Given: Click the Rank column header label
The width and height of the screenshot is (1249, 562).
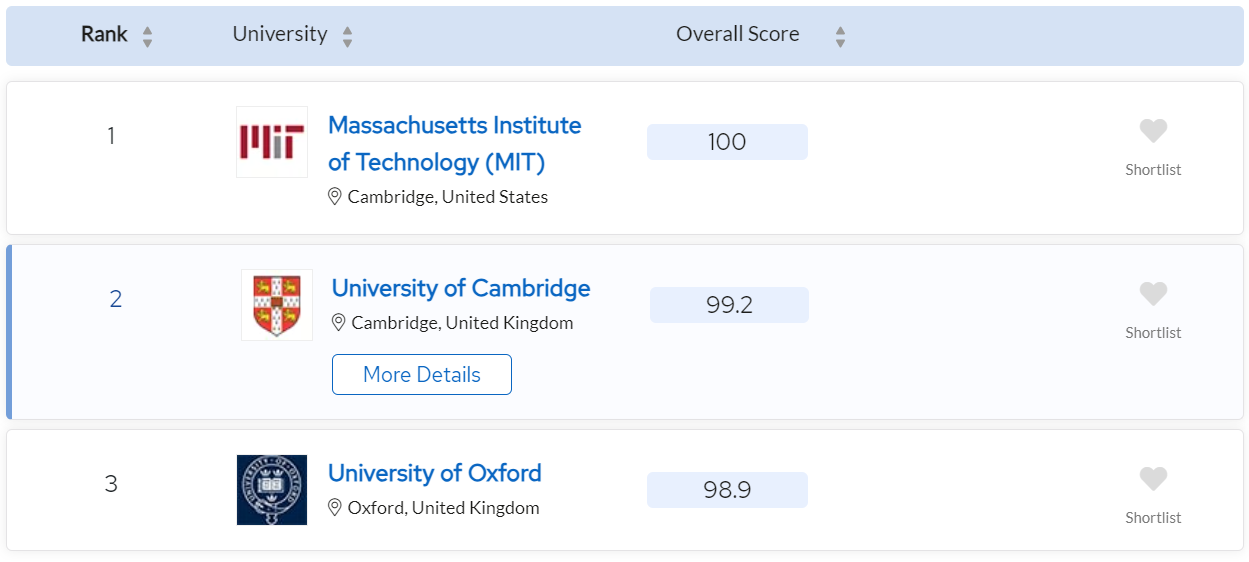Looking at the screenshot, I should click(104, 34).
